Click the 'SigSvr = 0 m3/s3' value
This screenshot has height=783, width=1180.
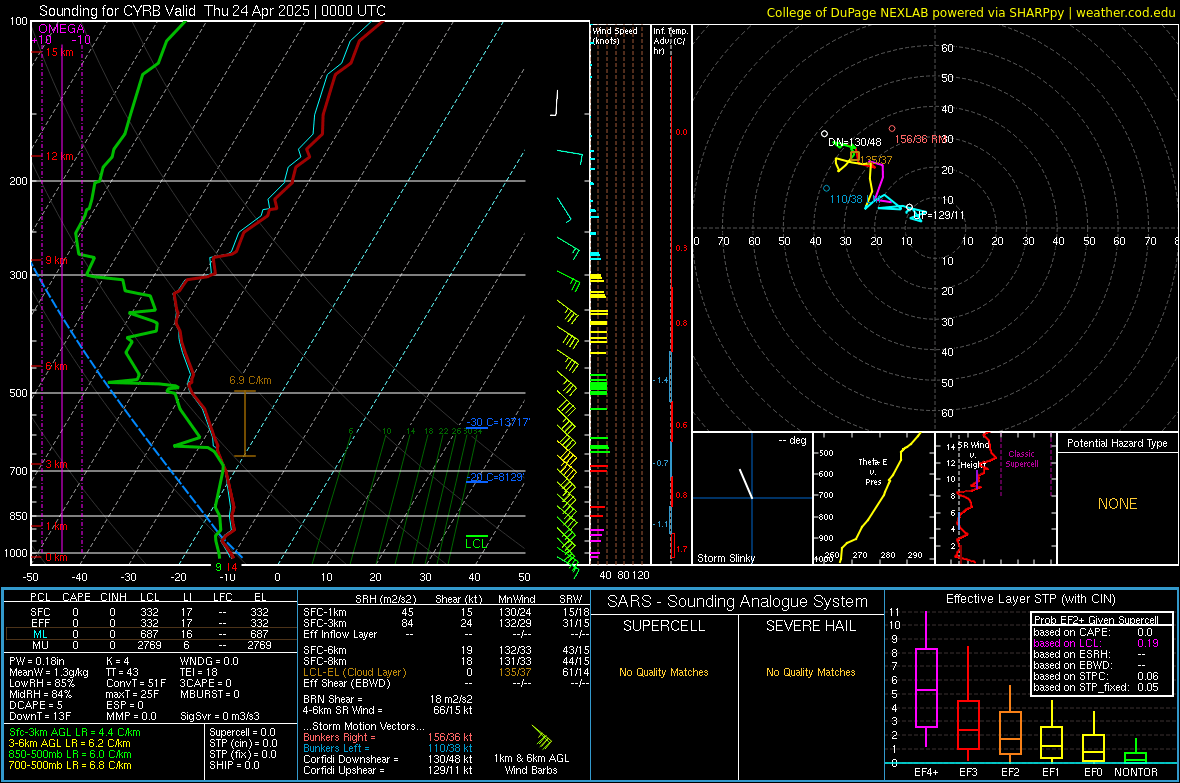point(220,716)
